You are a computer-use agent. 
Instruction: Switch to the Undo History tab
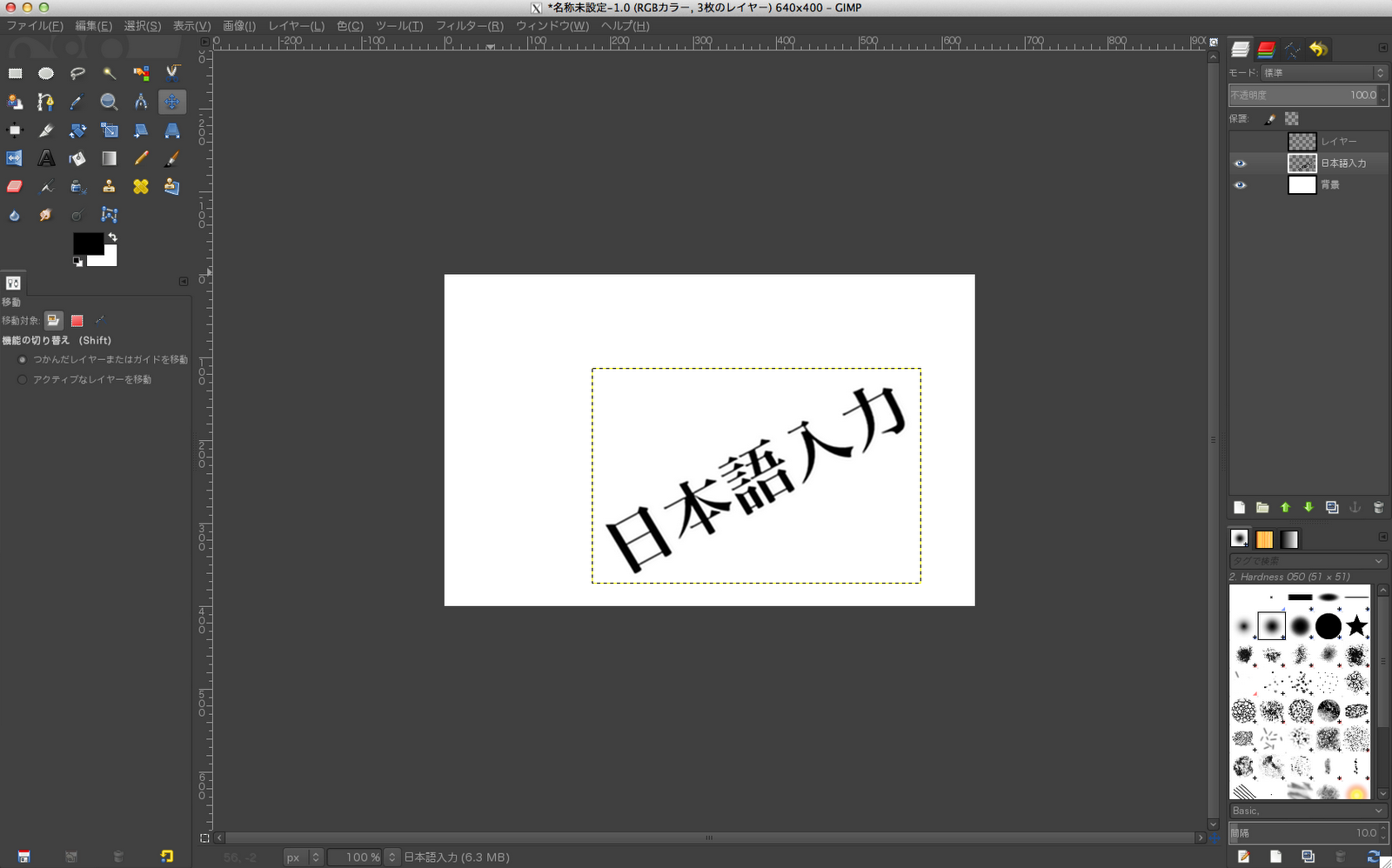click(1319, 50)
